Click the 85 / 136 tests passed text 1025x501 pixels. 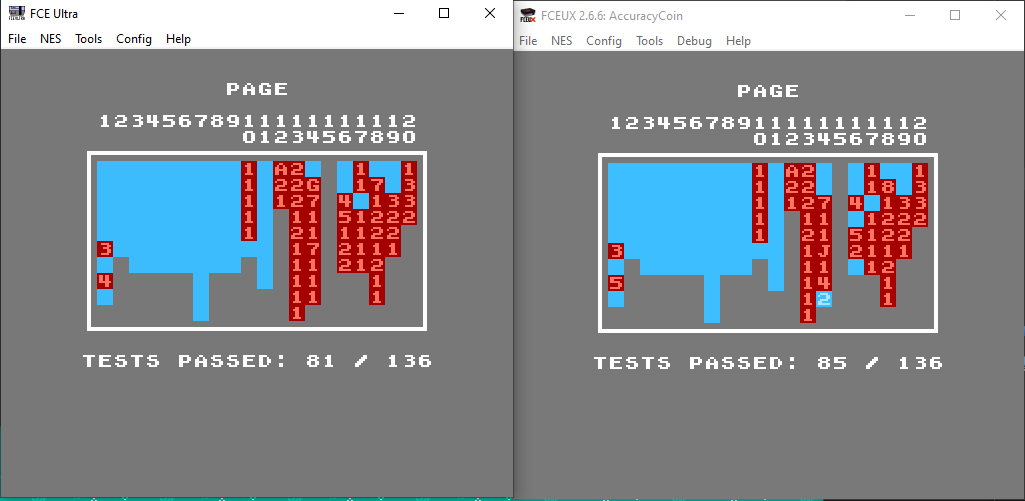[768, 363]
